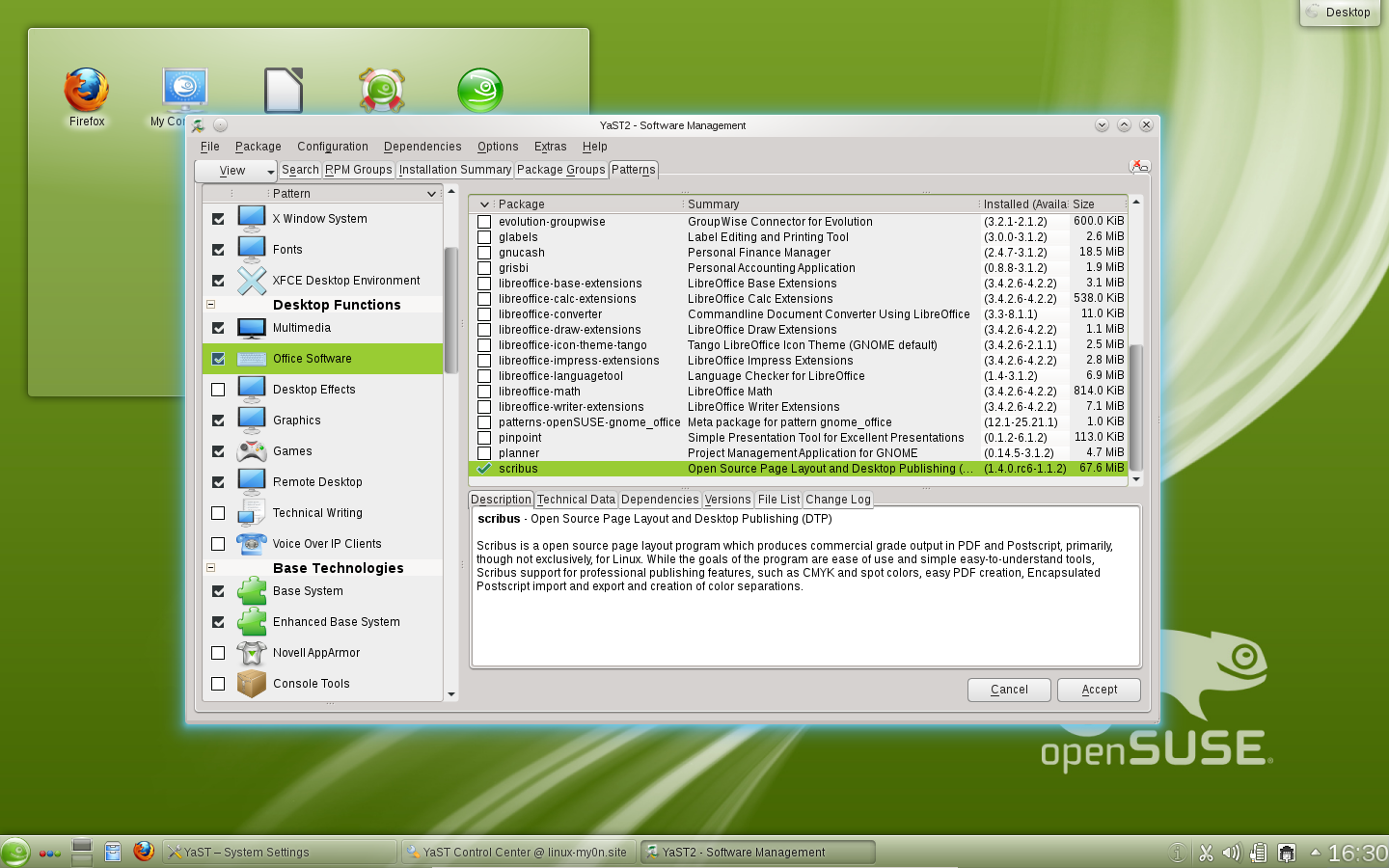
Task: Uncheck the Fonts pattern checkbox
Action: click(x=218, y=250)
